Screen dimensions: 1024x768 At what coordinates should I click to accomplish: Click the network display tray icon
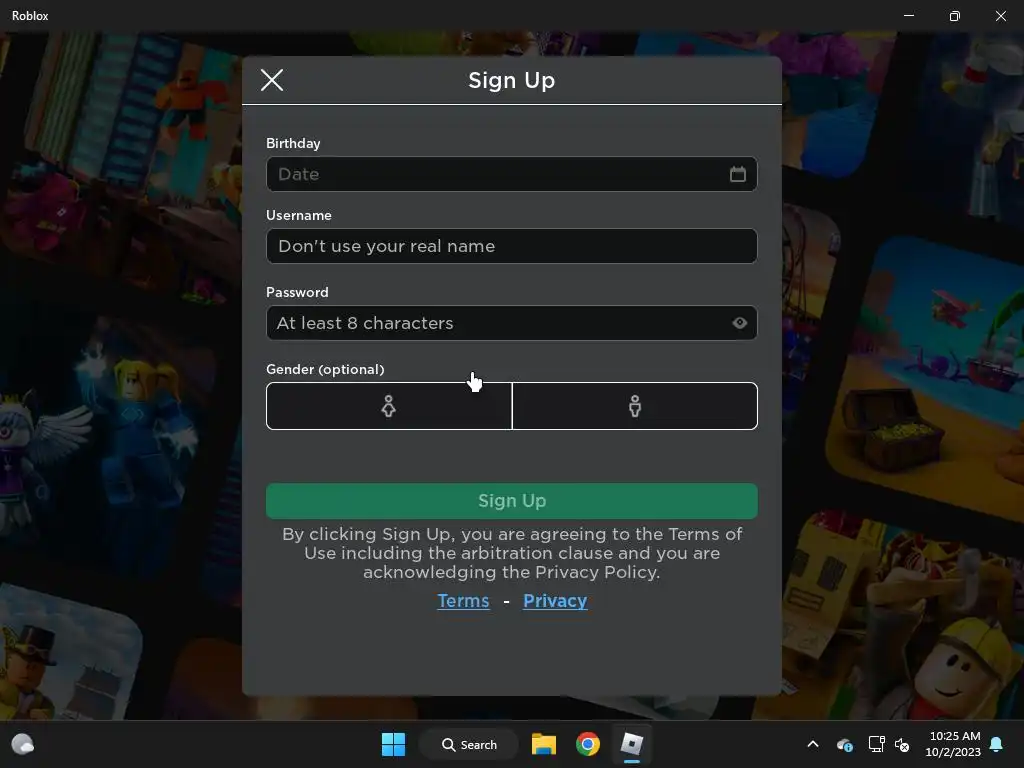point(876,744)
